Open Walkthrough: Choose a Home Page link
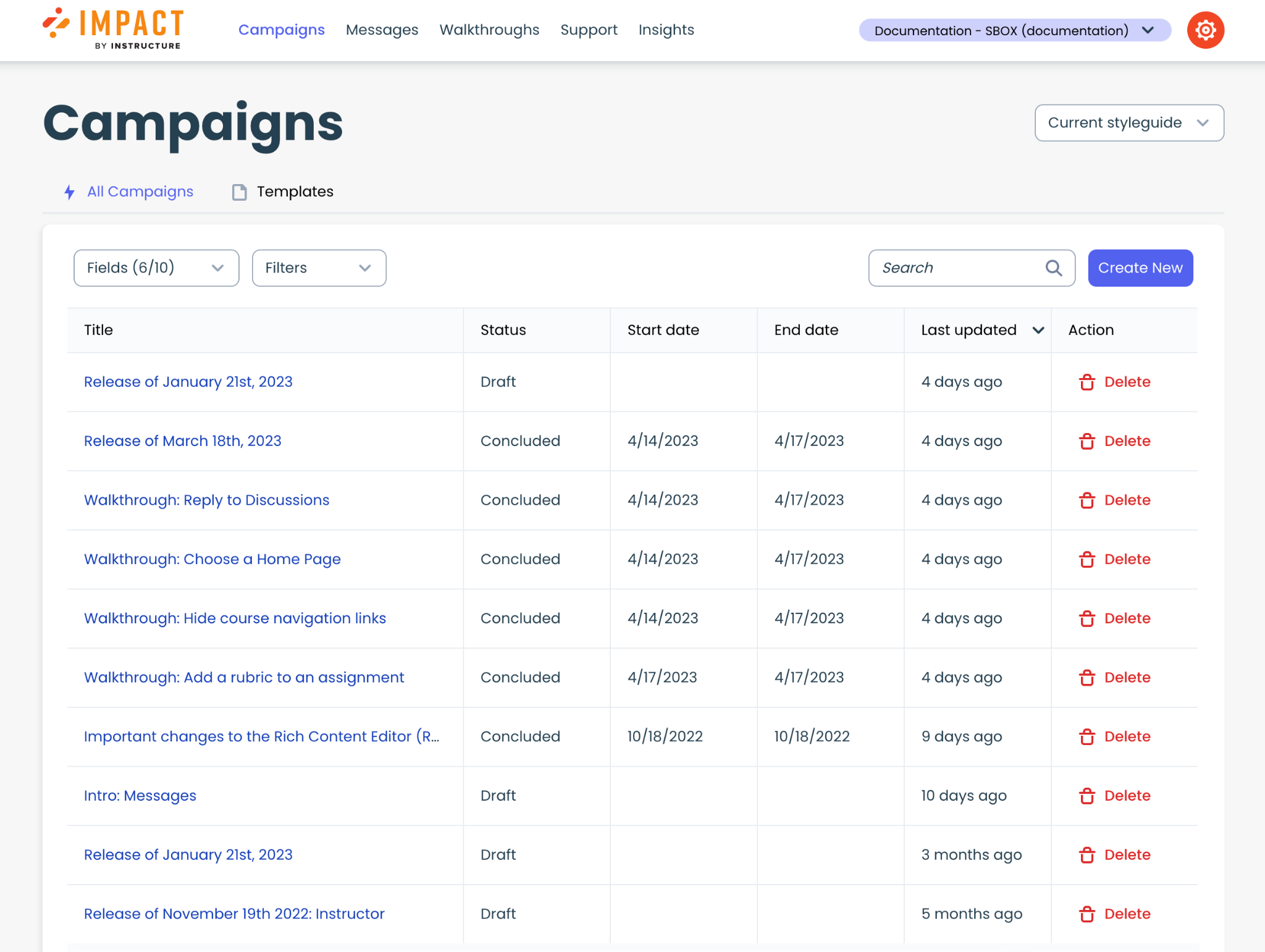Viewport: 1265px width, 952px height. [x=212, y=559]
